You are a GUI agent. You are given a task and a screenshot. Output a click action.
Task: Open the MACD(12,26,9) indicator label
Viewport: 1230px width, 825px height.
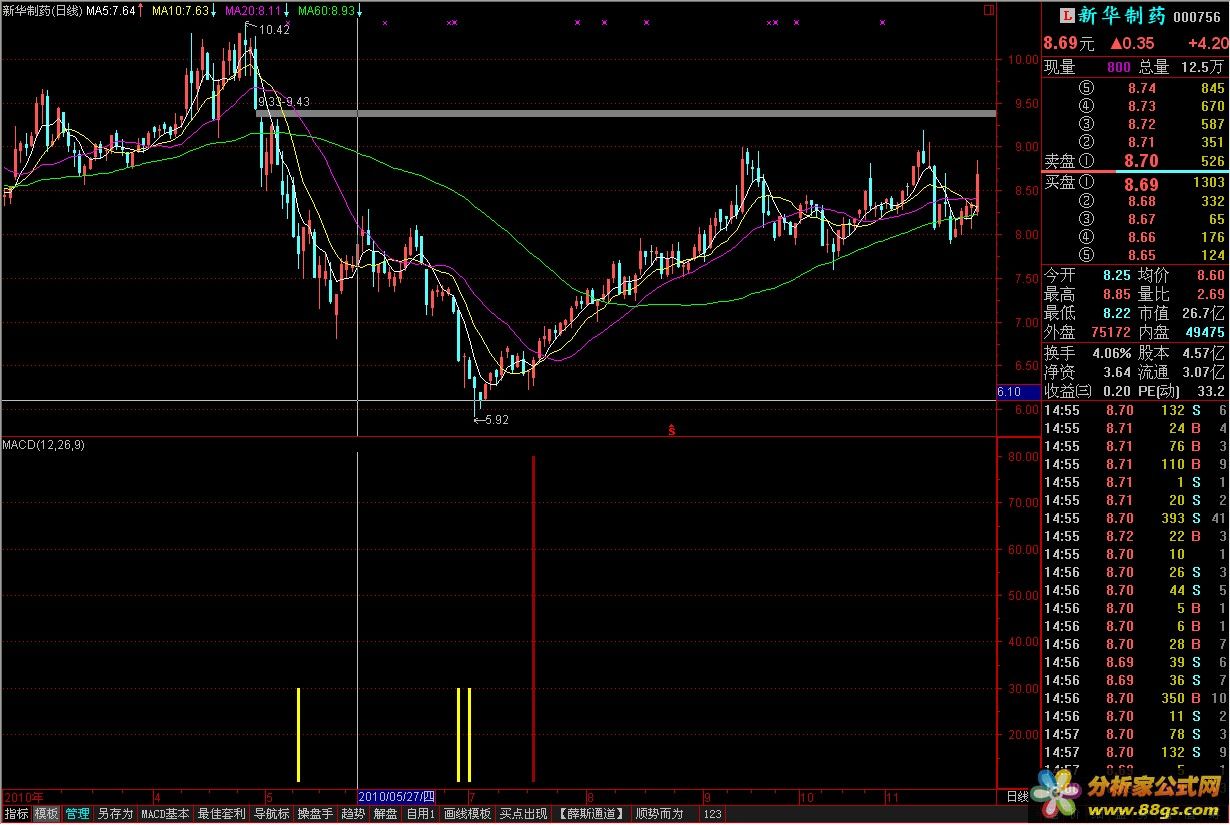click(43, 445)
